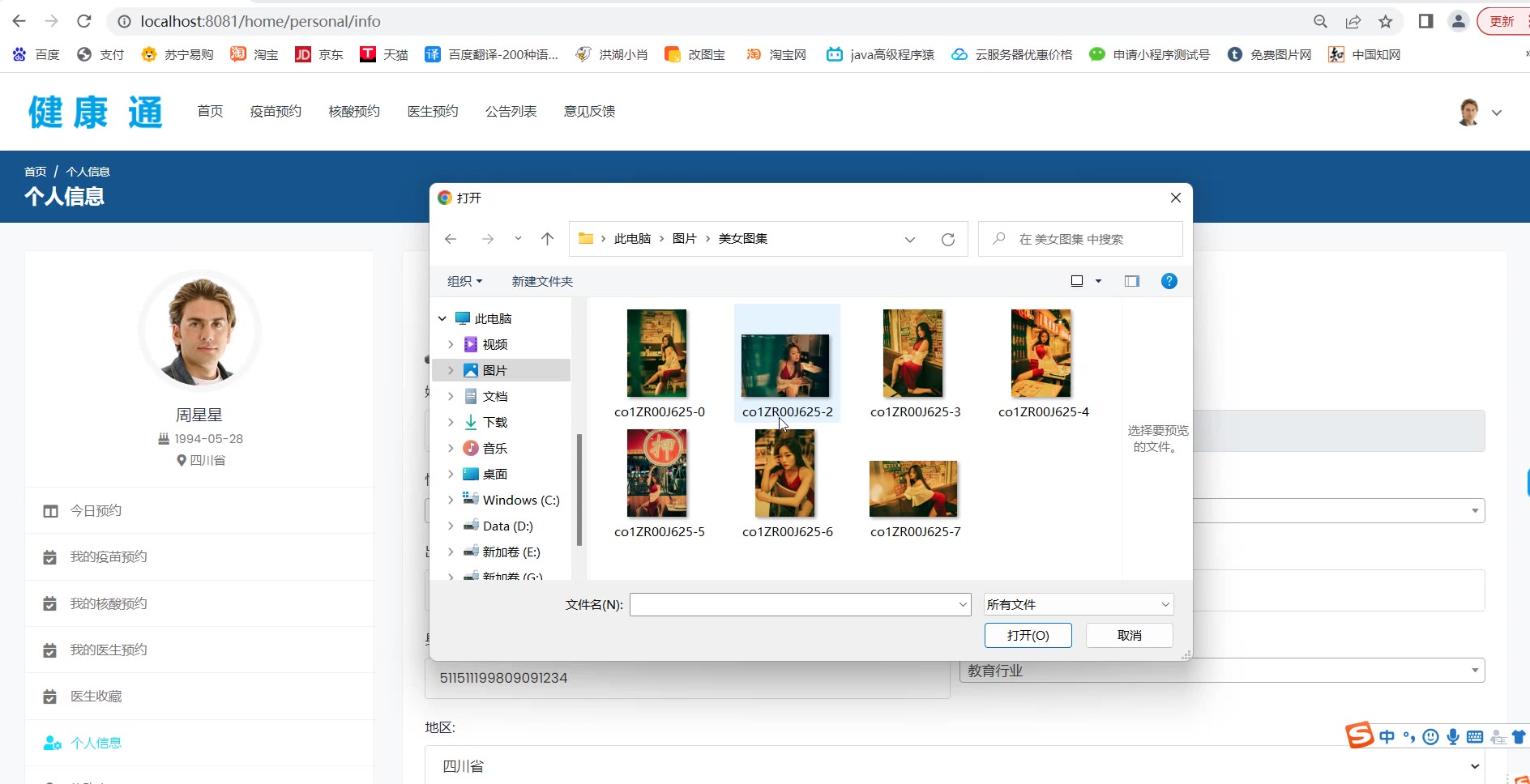The height and width of the screenshot is (784, 1530).
Task: Expand the 桌面 tree node
Action: tap(451, 474)
